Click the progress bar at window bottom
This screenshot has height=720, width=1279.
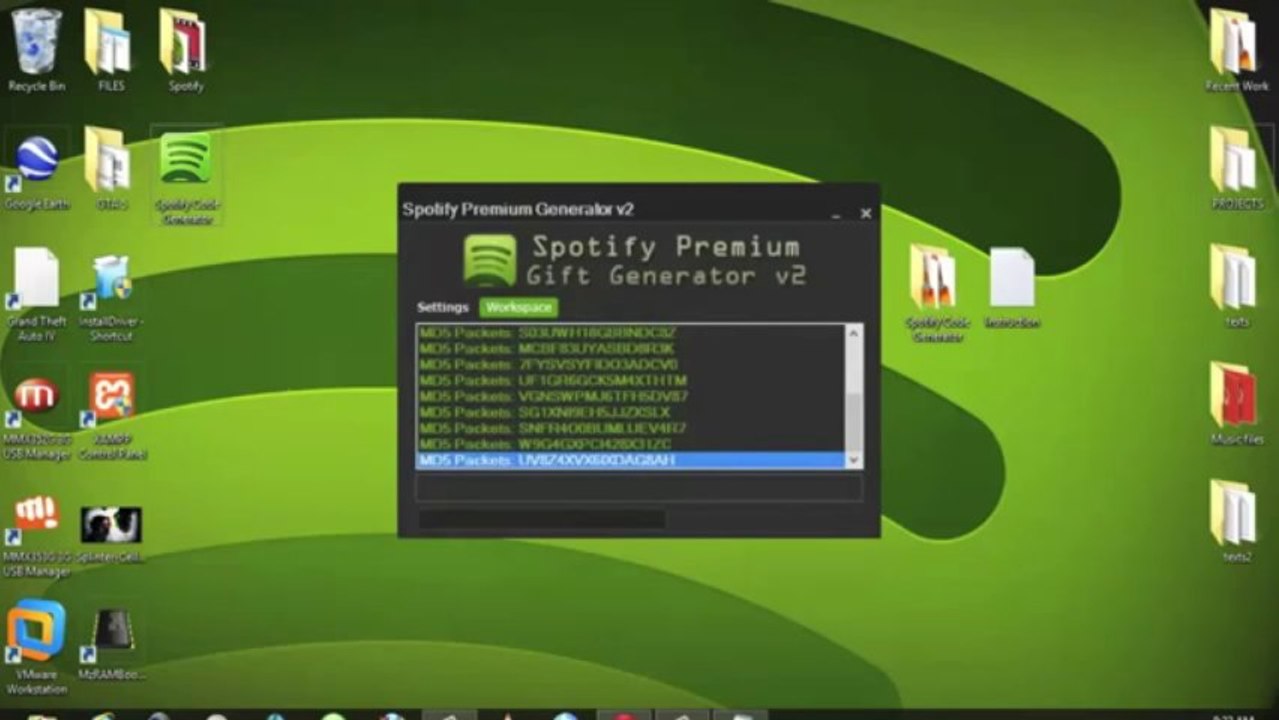coord(541,519)
